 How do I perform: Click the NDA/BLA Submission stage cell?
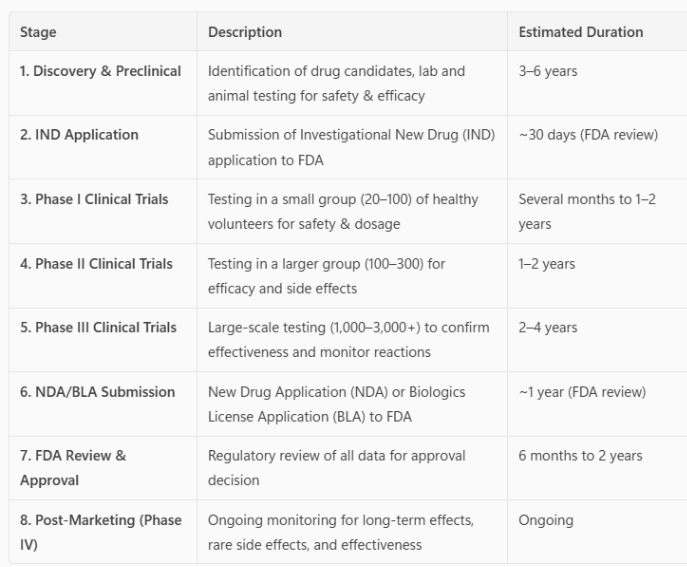coord(97,392)
